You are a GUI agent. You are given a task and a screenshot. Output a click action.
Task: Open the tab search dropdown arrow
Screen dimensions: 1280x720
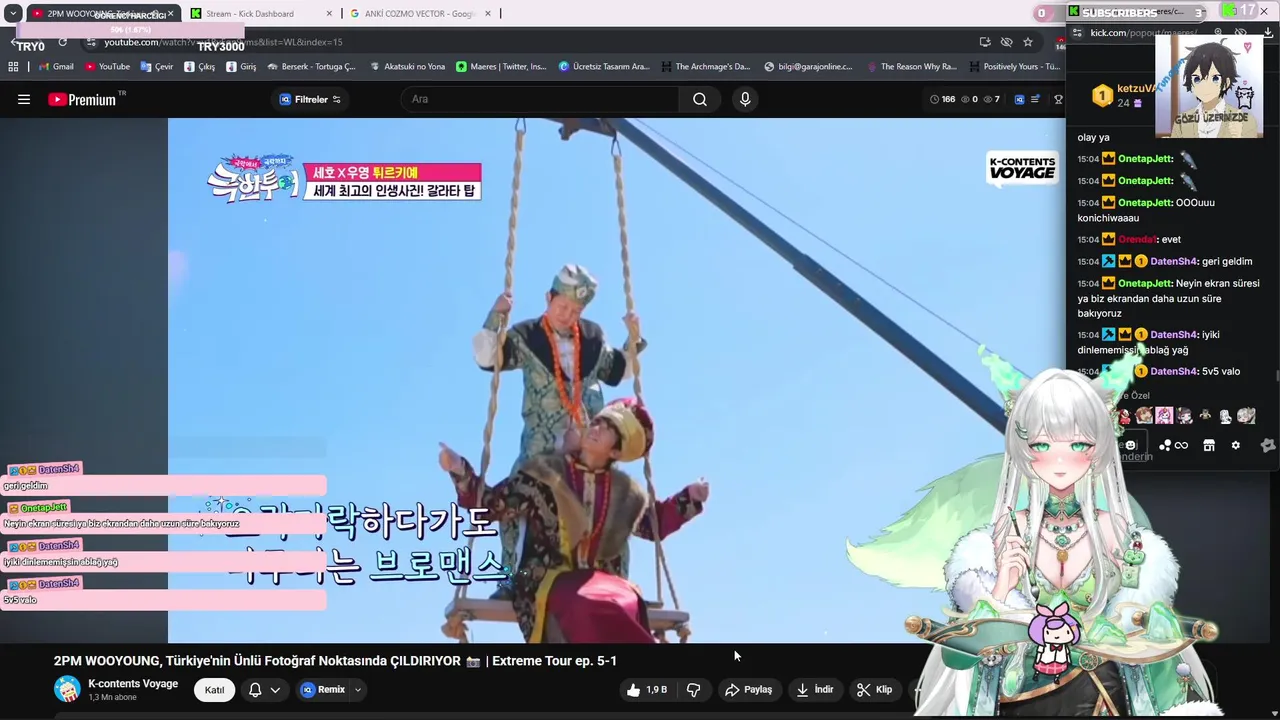[13, 14]
